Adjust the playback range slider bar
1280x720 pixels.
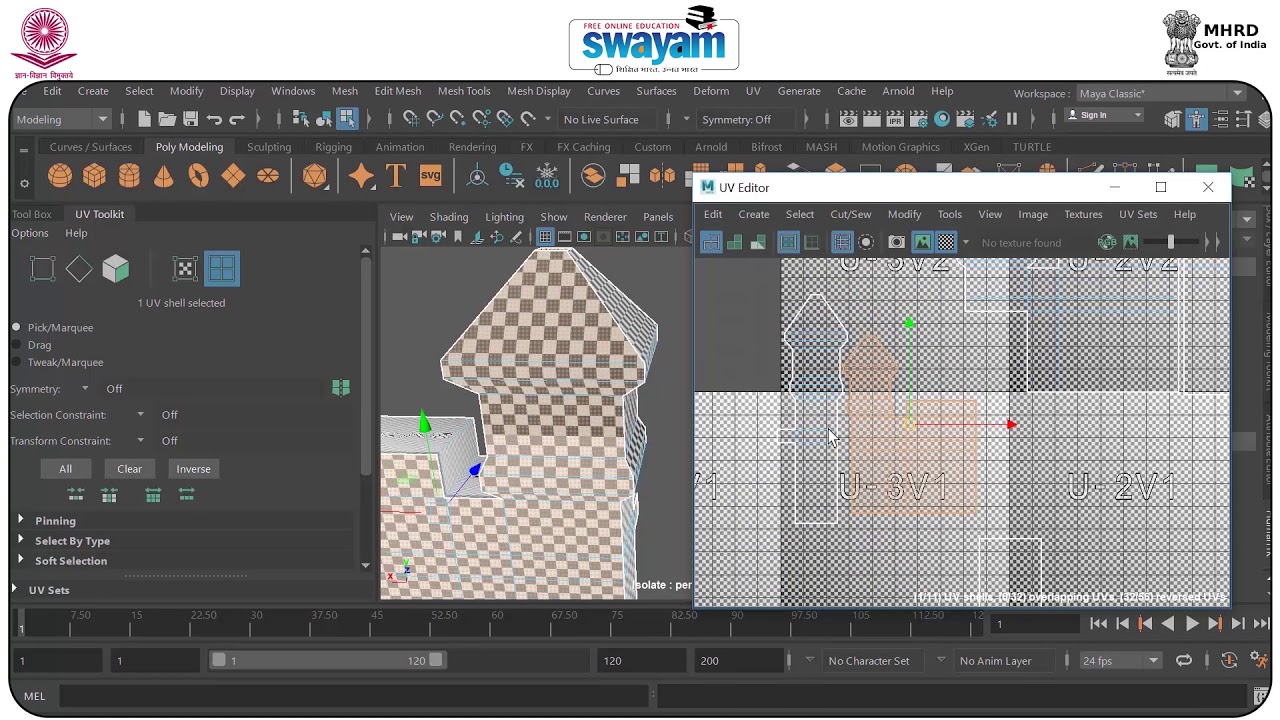coord(327,660)
